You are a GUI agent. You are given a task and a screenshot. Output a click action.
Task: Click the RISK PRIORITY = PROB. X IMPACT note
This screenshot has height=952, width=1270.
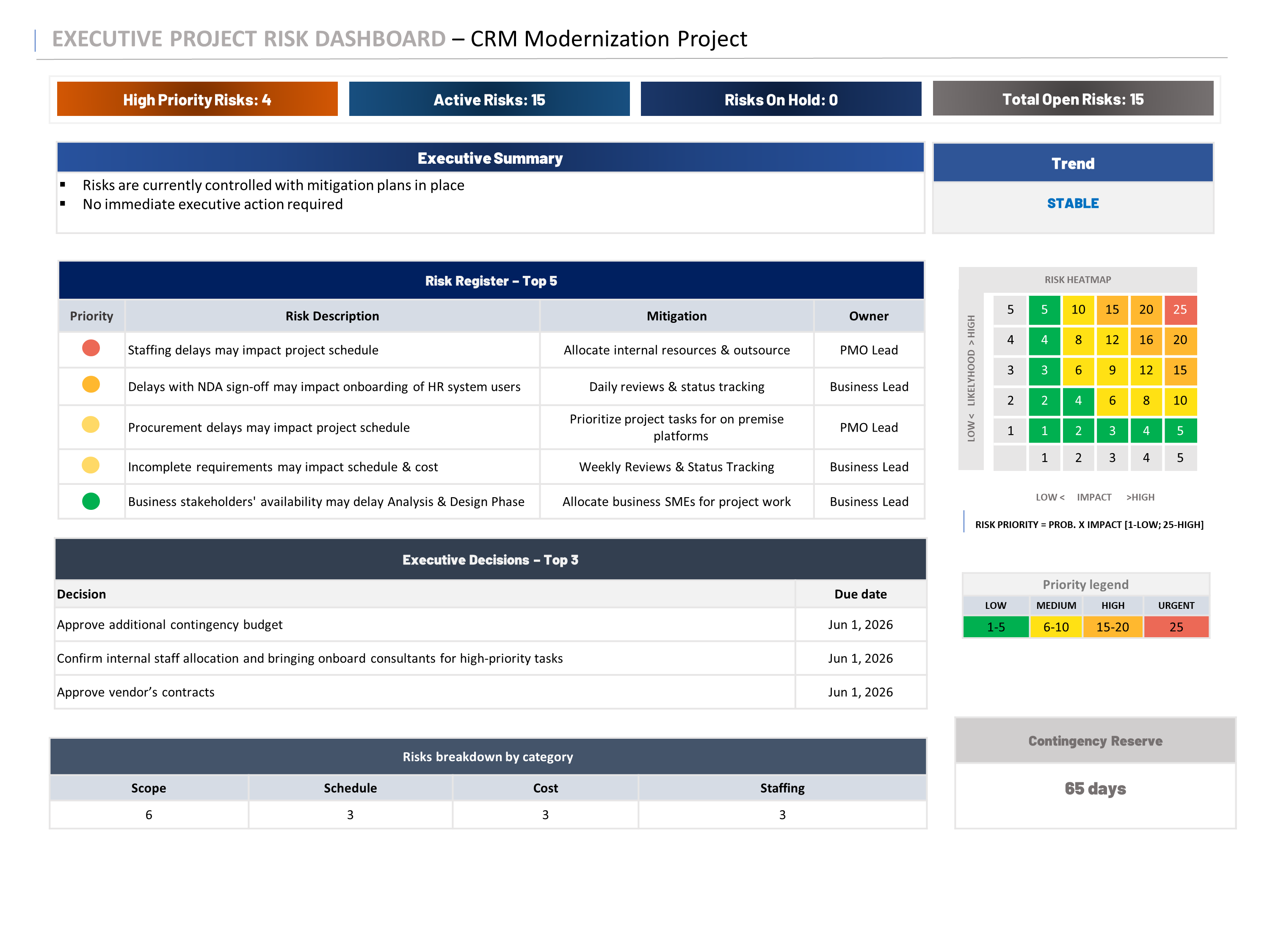(x=1089, y=525)
